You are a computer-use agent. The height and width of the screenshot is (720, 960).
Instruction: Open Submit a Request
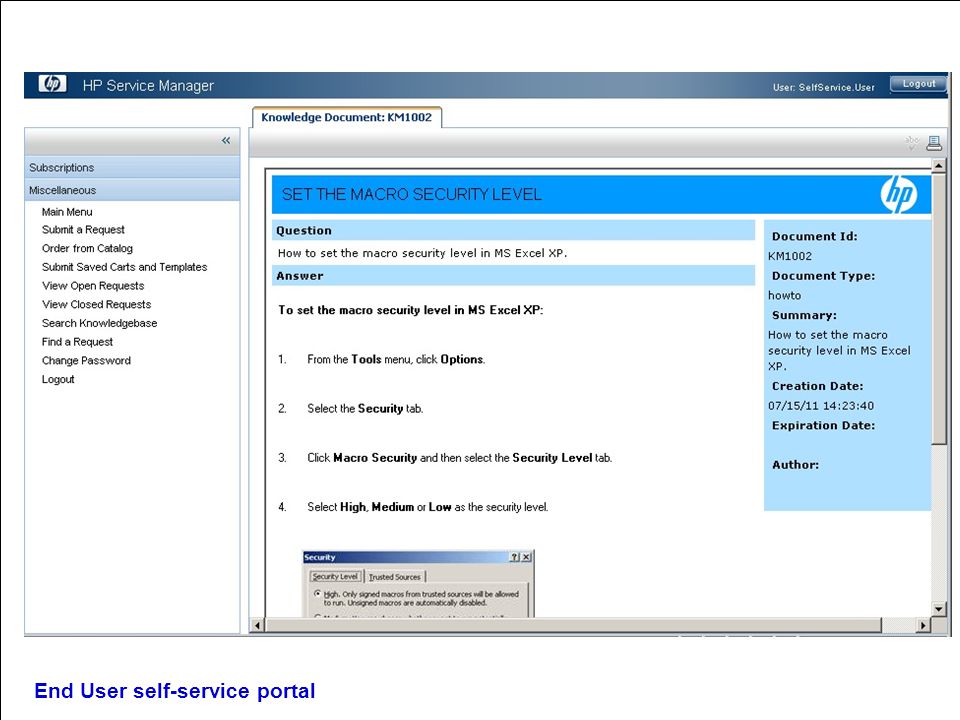click(x=83, y=230)
